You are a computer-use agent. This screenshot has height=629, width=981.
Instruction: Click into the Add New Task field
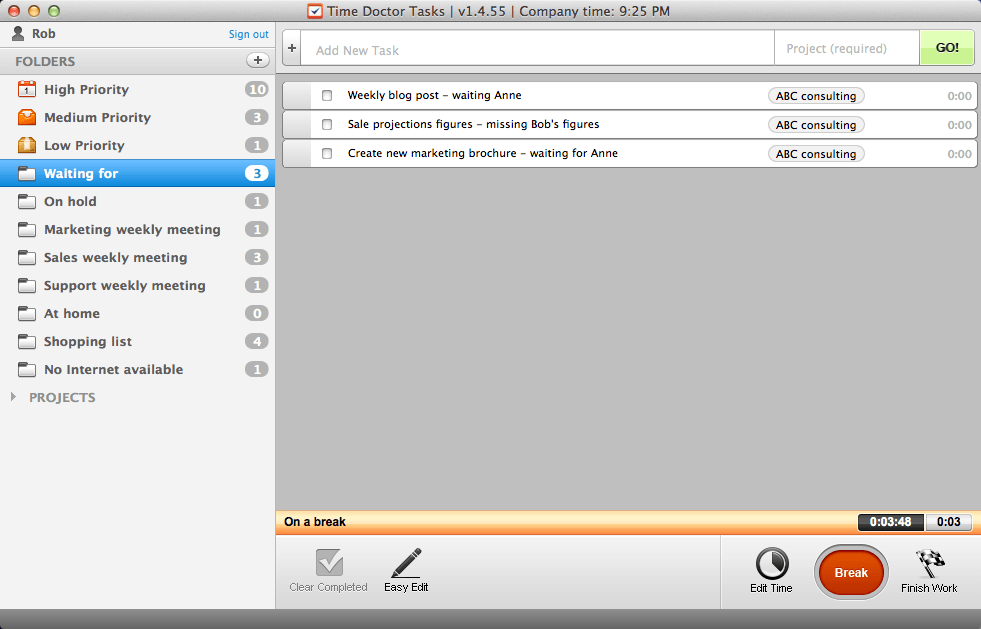[540, 49]
